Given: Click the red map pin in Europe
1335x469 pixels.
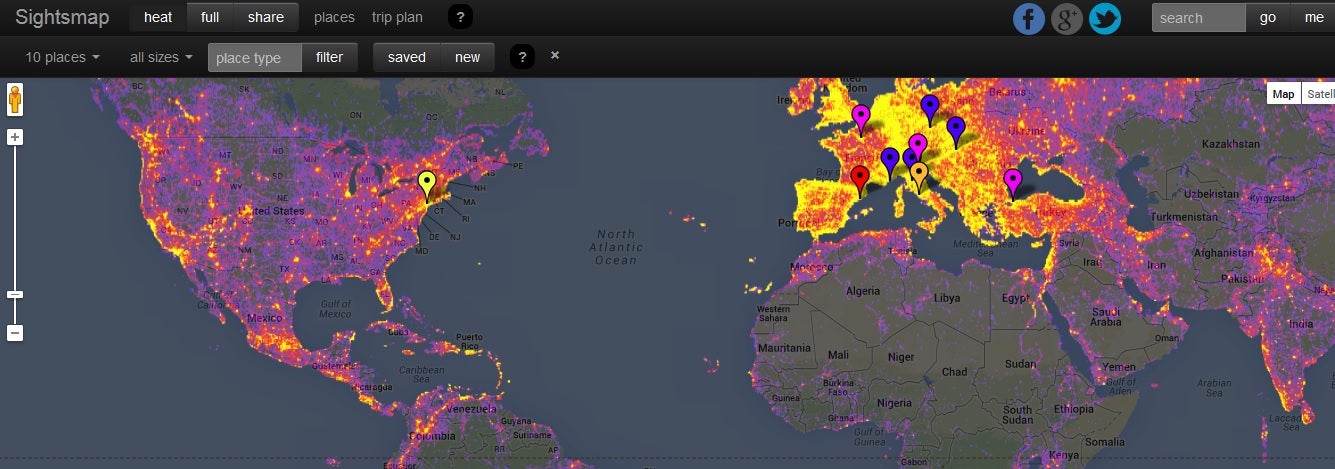Looking at the screenshot, I should tap(859, 178).
